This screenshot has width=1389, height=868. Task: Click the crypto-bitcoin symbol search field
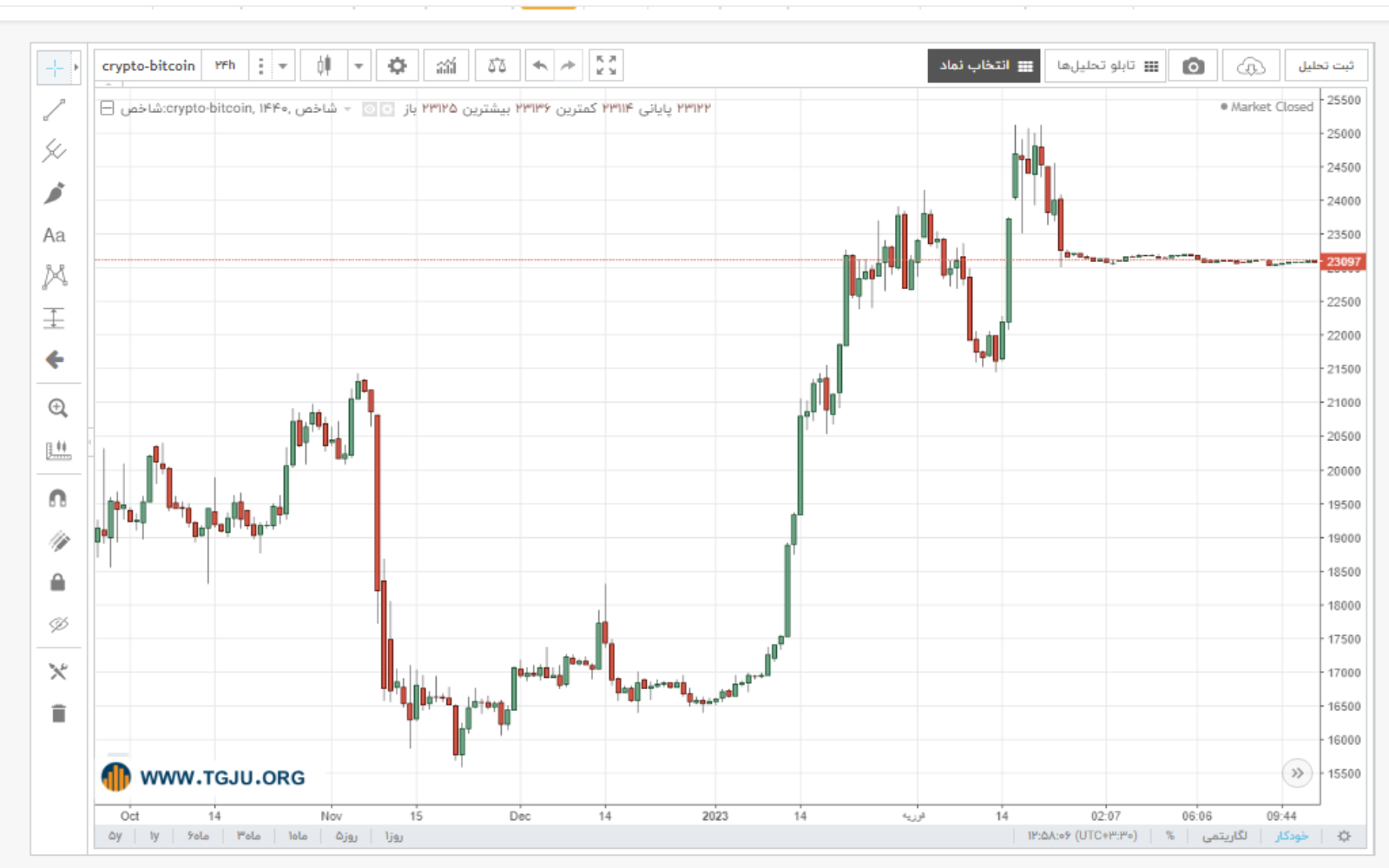(x=148, y=66)
